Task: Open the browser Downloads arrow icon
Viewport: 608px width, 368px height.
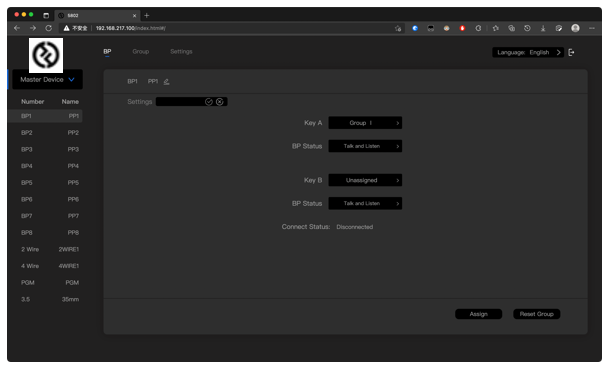Action: point(543,28)
